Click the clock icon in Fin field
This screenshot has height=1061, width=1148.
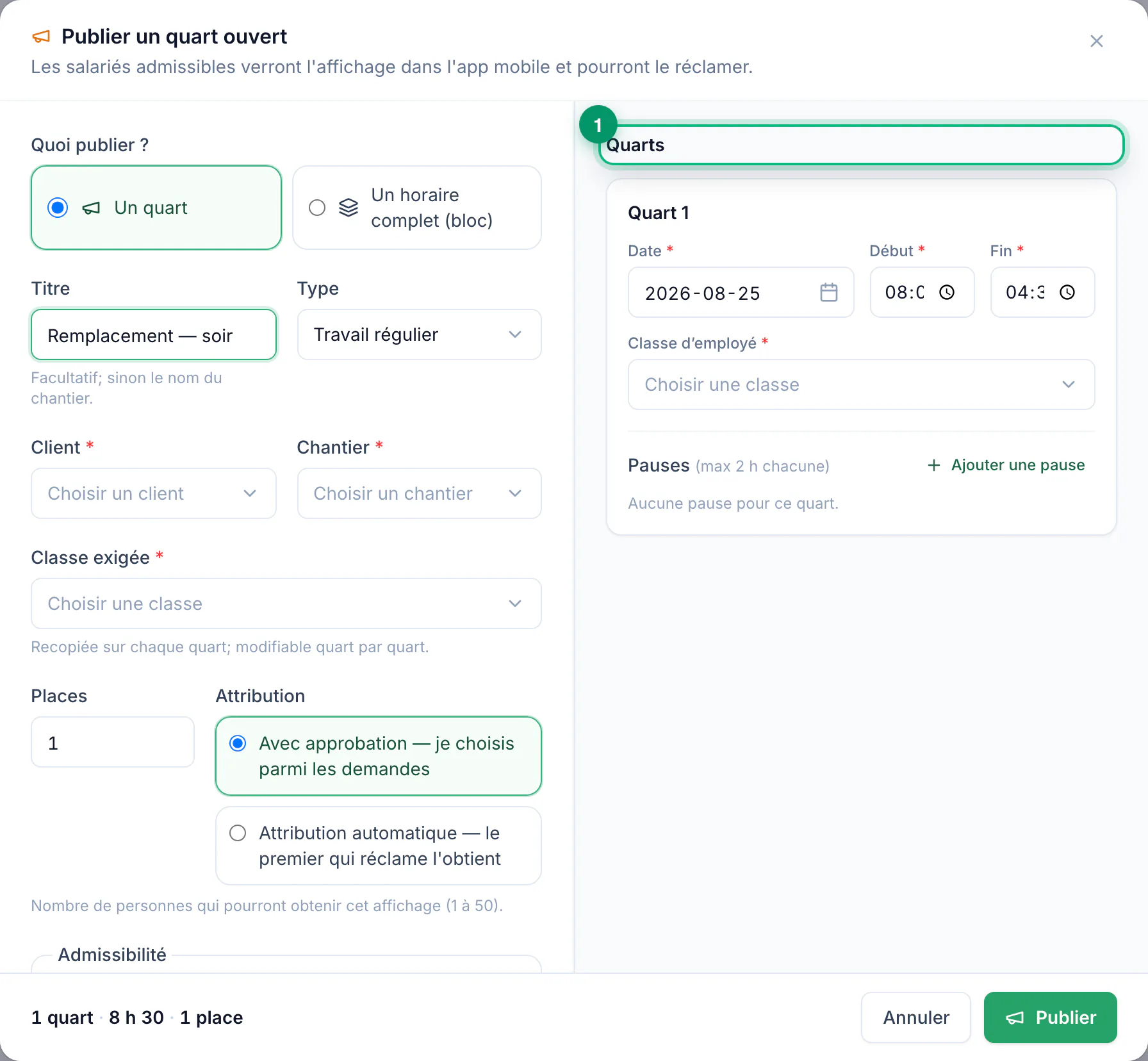click(x=1067, y=293)
